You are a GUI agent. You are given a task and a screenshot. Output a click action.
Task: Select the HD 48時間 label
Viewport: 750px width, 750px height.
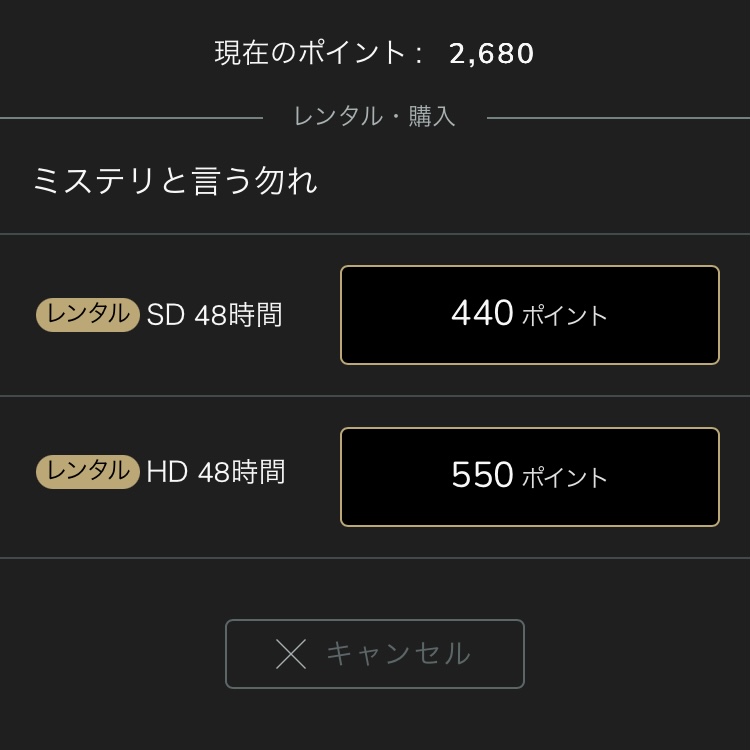(216, 472)
